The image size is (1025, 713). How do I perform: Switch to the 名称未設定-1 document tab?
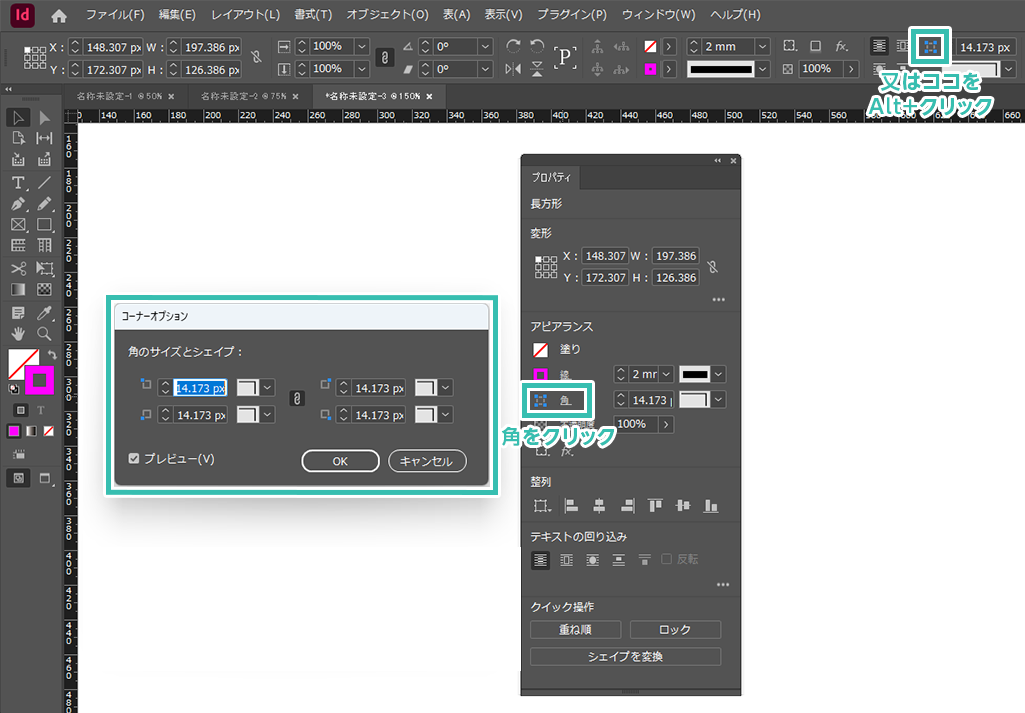[x=119, y=96]
